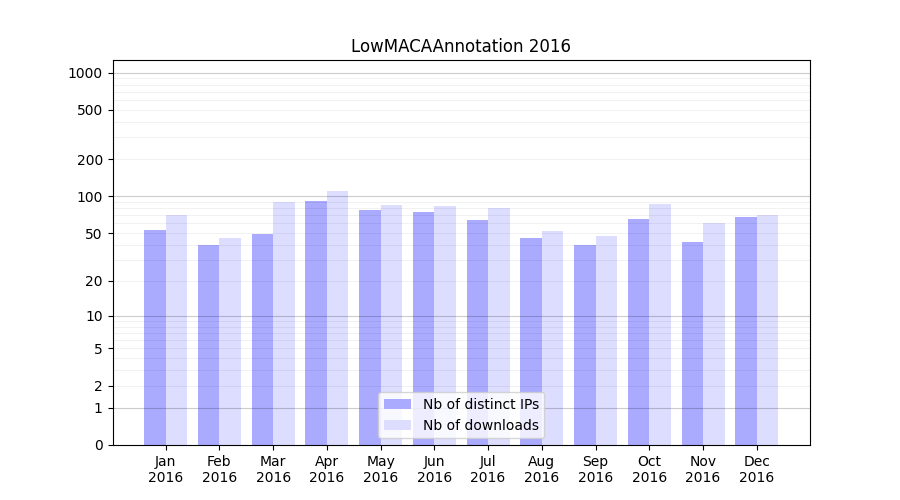Click the 'Nb of distinct IPs' legend label
Image resolution: width=900 pixels, height=500 pixels.
pyautogui.click(x=480, y=404)
